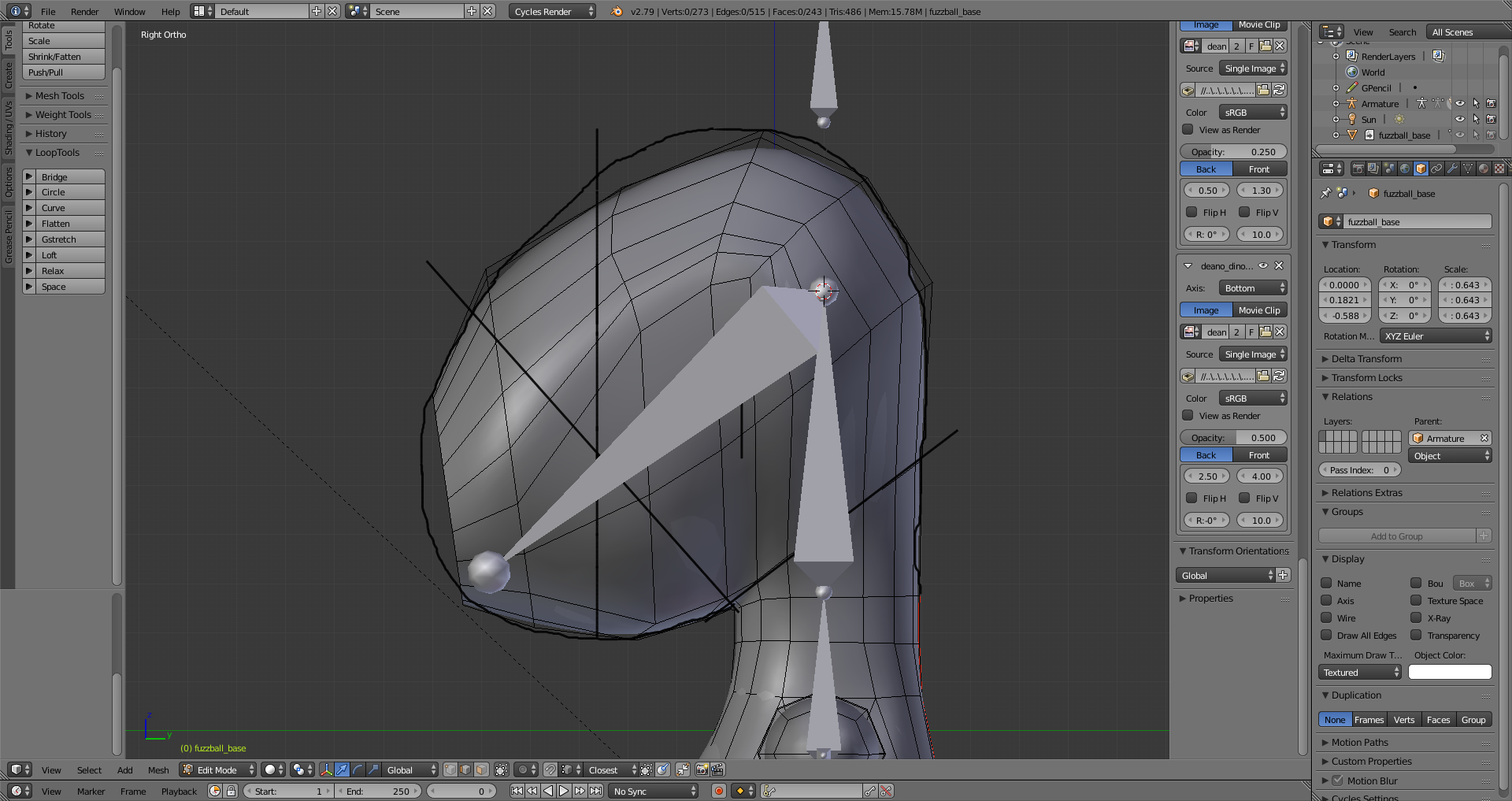Click the Shrink/Fatten button

[64, 56]
